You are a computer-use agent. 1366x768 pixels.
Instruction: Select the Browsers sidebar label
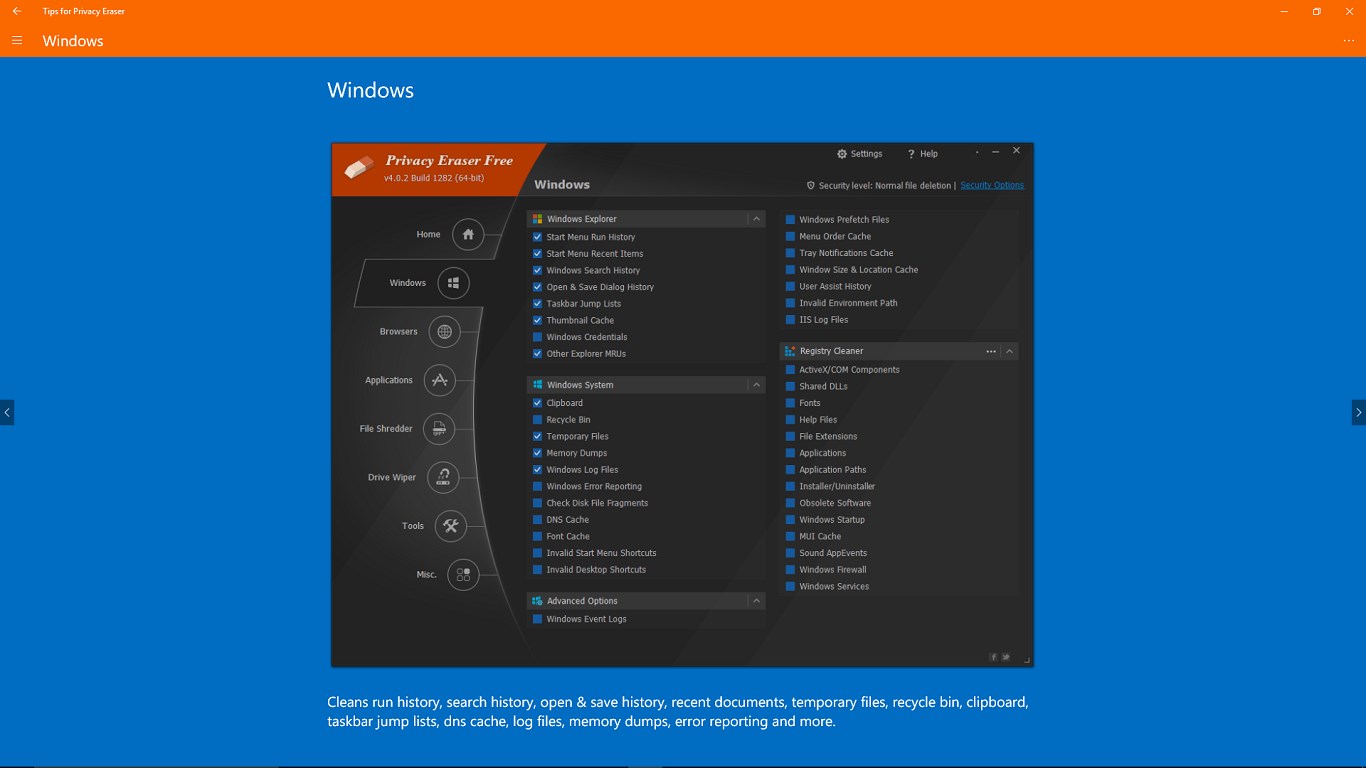[398, 331]
